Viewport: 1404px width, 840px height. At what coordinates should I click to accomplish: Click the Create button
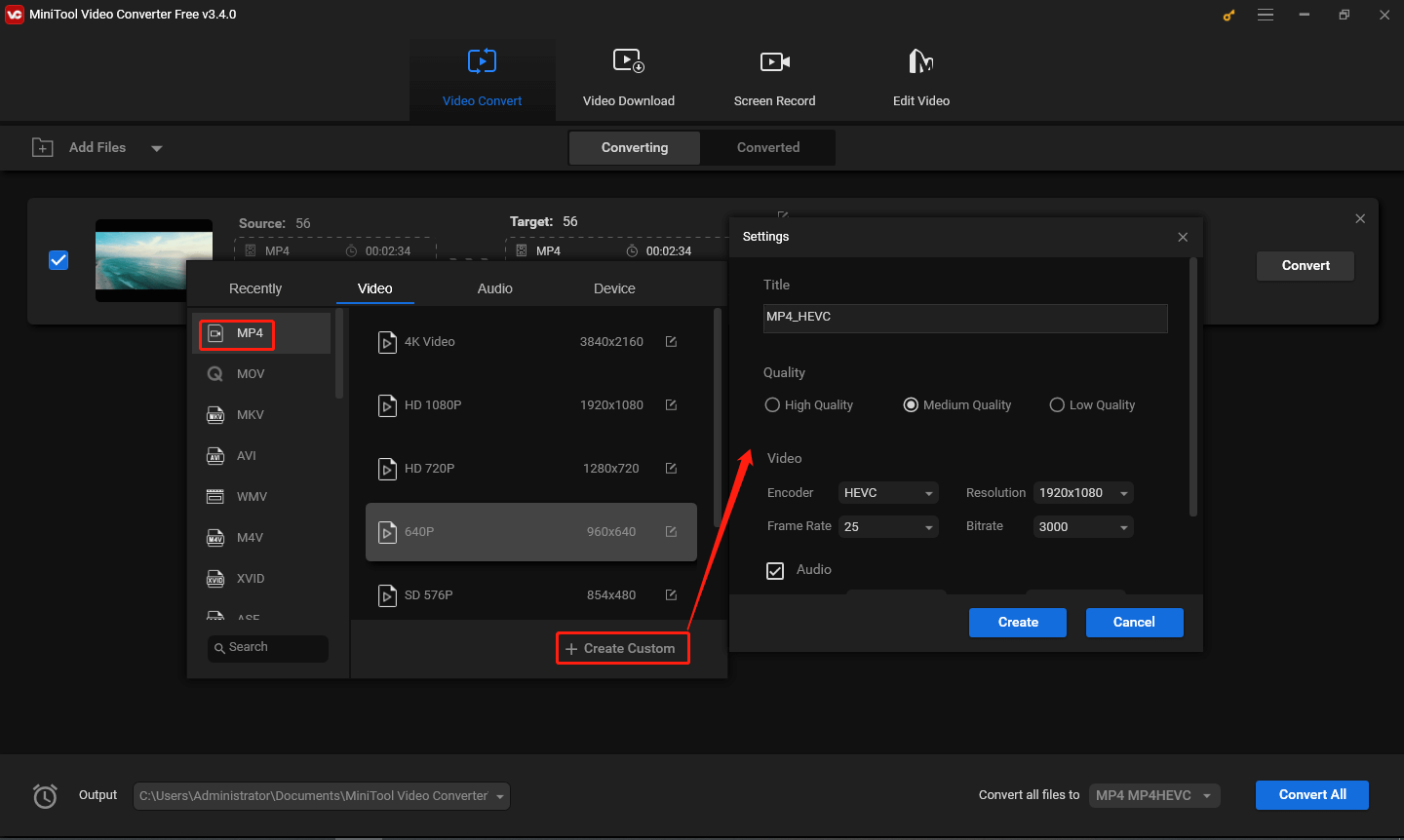pyautogui.click(x=1018, y=623)
